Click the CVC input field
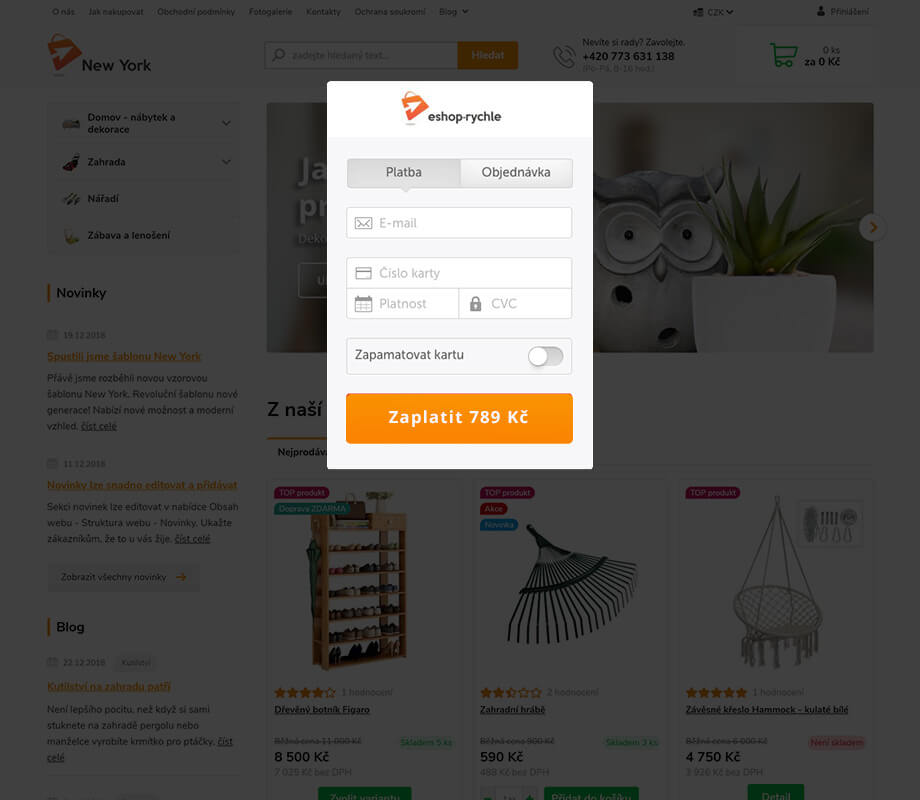This screenshot has height=800, width=920. pyautogui.click(x=515, y=303)
